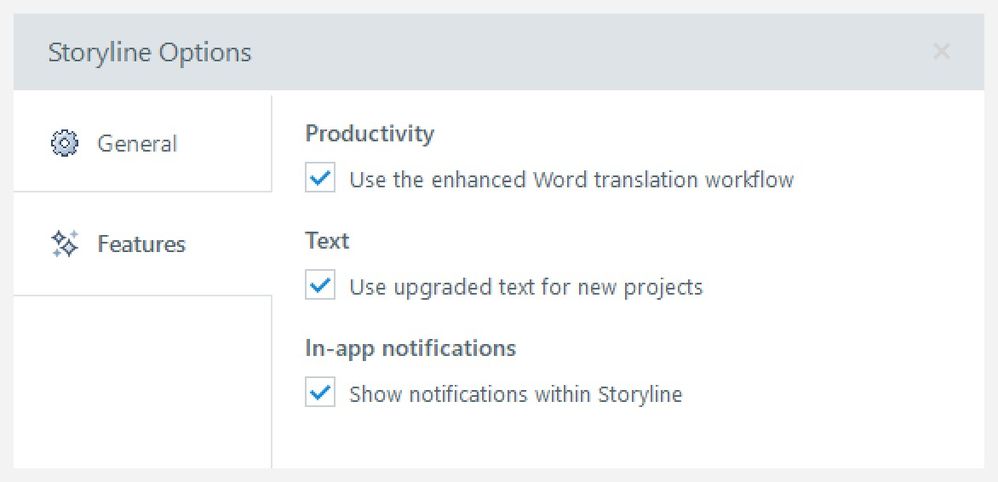The width and height of the screenshot is (998, 482).
Task: Turn off Show notifications within Storyline checkbox
Action: [320, 394]
